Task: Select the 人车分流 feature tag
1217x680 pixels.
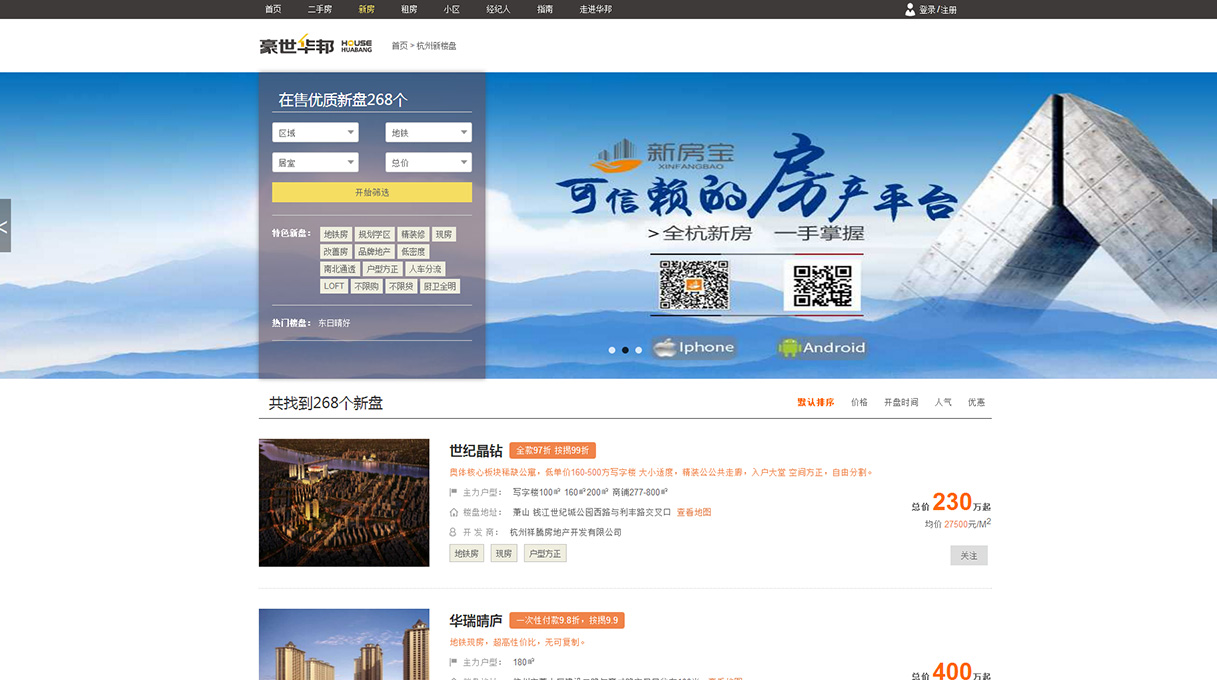Action: (x=425, y=269)
